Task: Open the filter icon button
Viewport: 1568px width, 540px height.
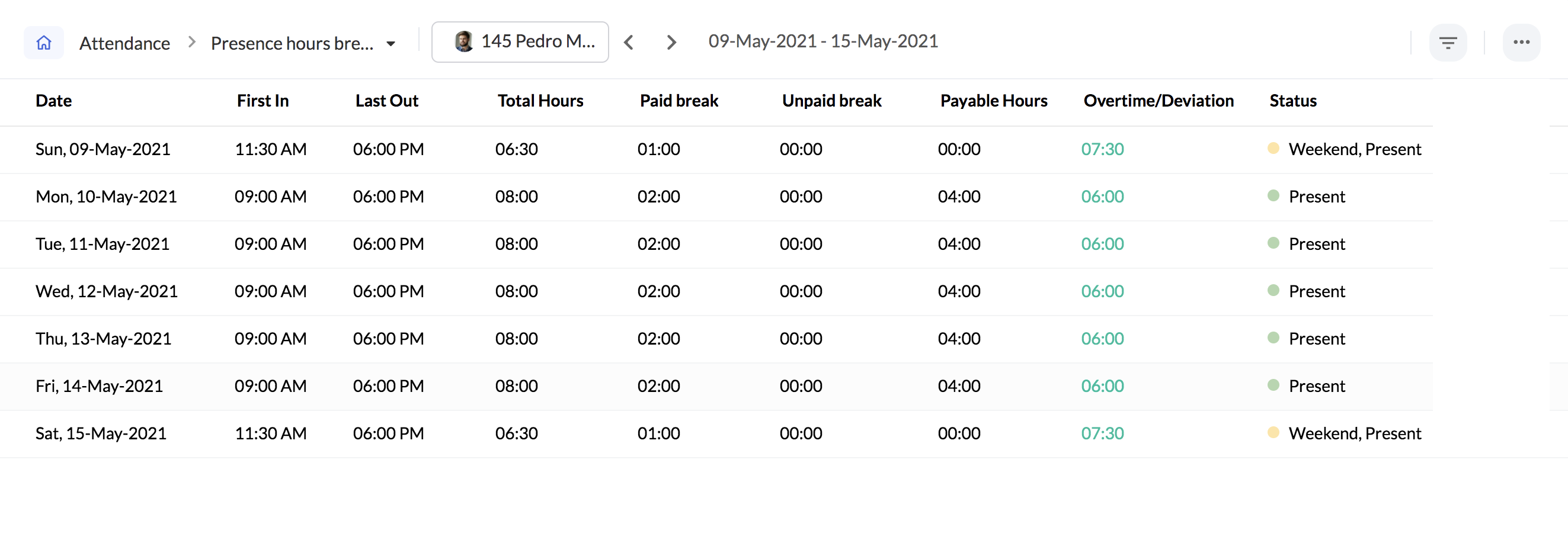Action: 1448,43
